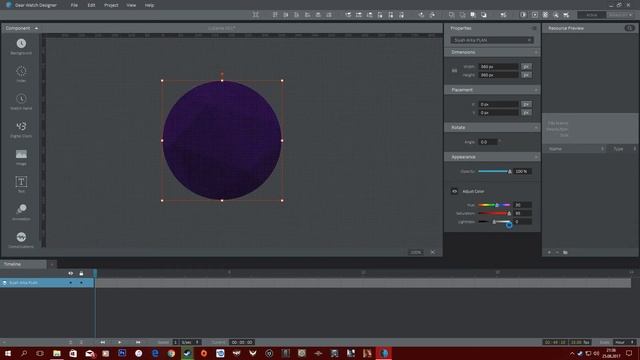This screenshot has height=360, width=640.
Task: Click the X placement input field
Action: [x=498, y=104]
